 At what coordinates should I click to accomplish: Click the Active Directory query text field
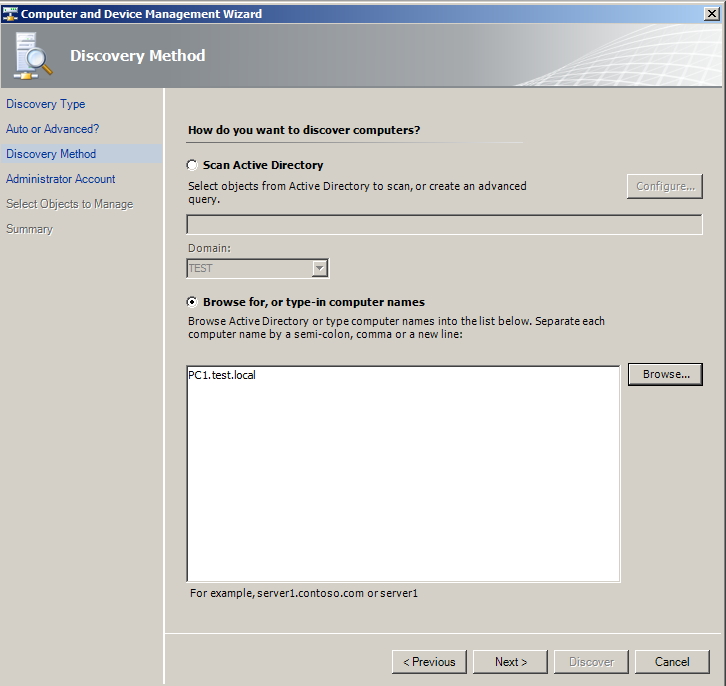tap(444, 225)
